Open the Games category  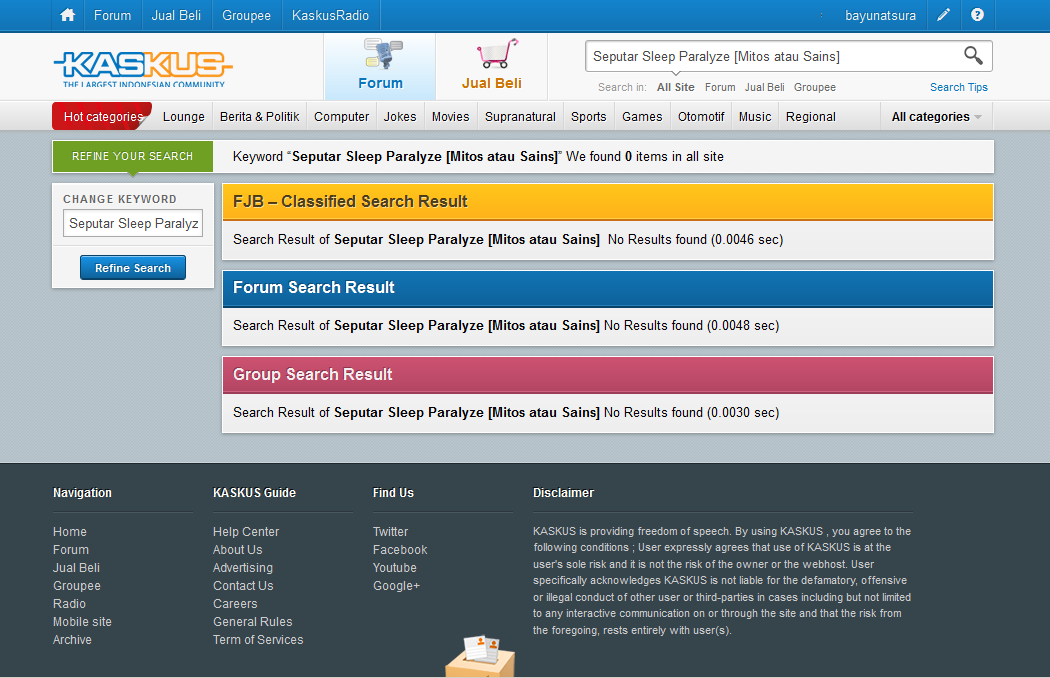(x=642, y=117)
